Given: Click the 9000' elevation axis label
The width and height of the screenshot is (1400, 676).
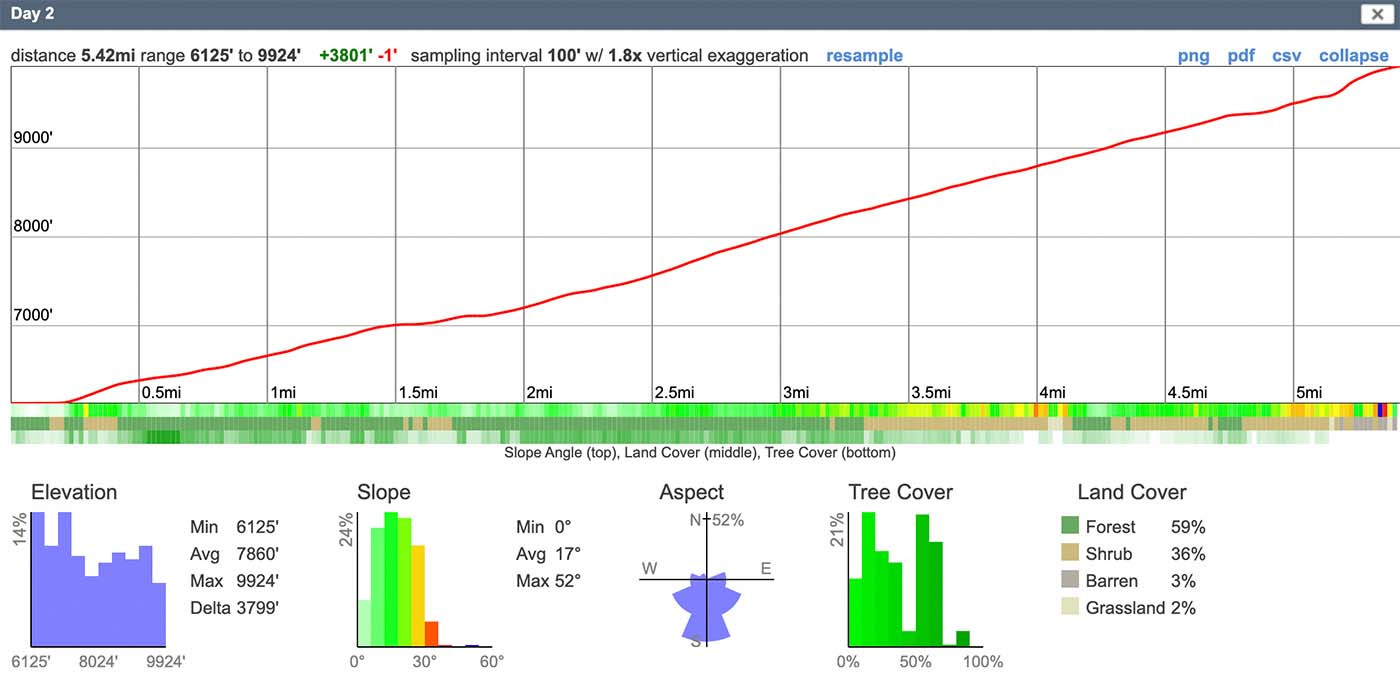Looking at the screenshot, I should (33, 138).
